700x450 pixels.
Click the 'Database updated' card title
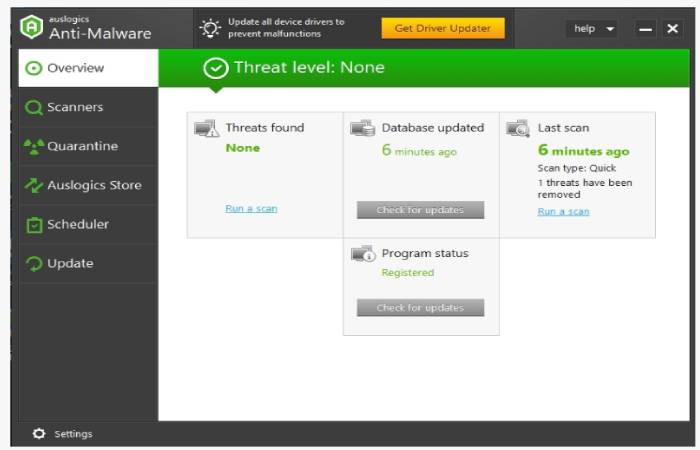[433, 128]
